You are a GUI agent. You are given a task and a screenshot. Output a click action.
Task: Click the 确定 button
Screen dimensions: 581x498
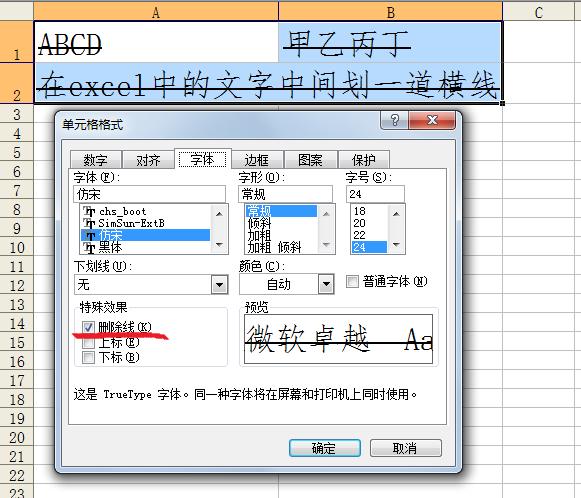325,448
